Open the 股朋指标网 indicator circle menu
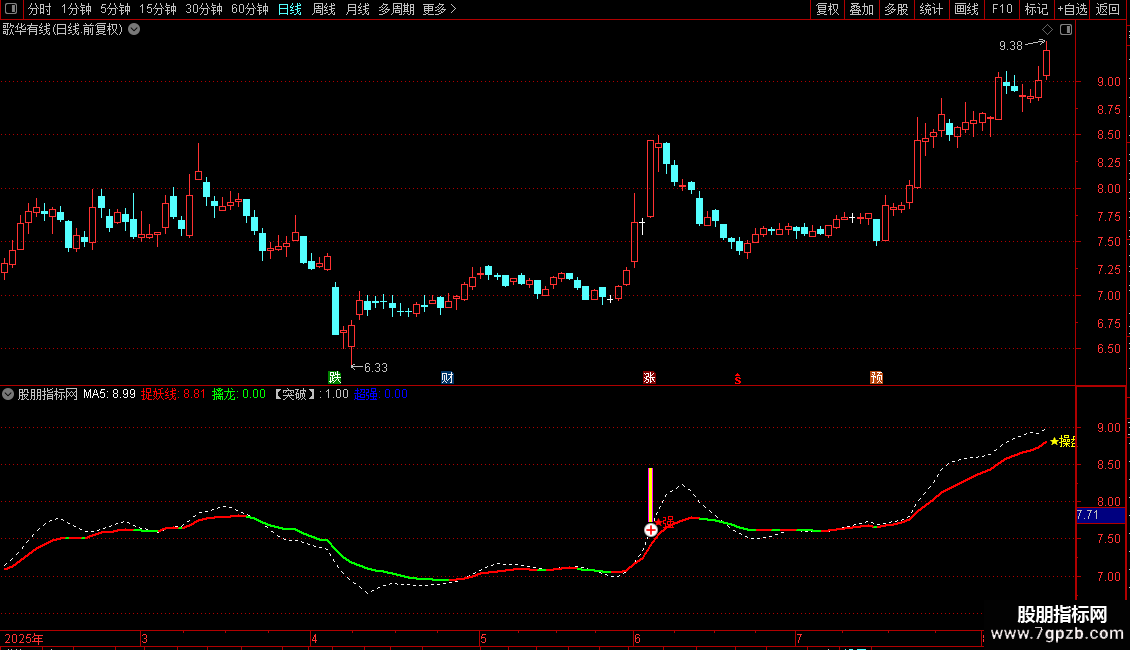1130x650 pixels. coord(8,394)
